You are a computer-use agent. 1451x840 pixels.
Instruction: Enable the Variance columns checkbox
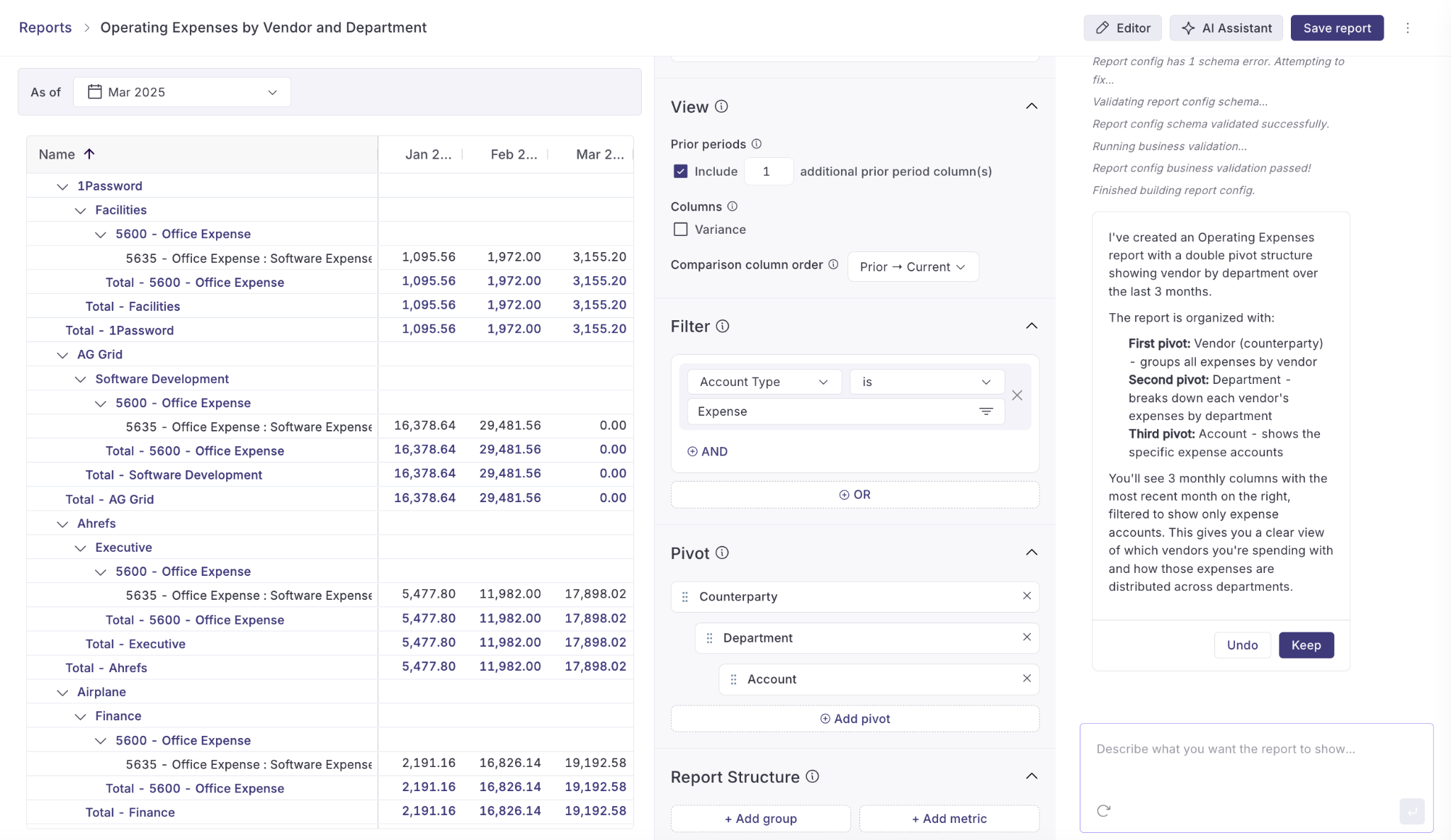coord(680,229)
